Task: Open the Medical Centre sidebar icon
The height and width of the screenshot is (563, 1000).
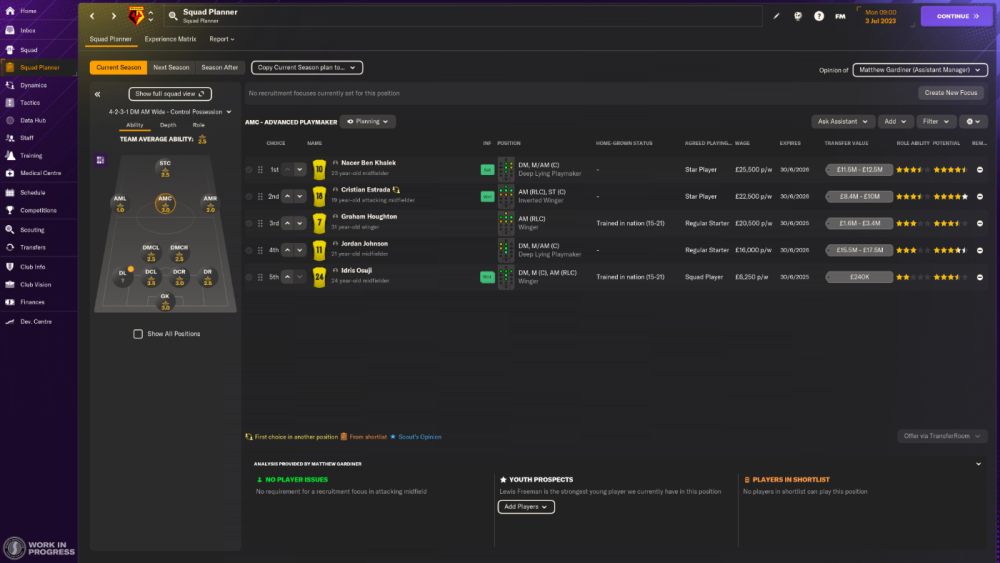Action: coord(10,173)
